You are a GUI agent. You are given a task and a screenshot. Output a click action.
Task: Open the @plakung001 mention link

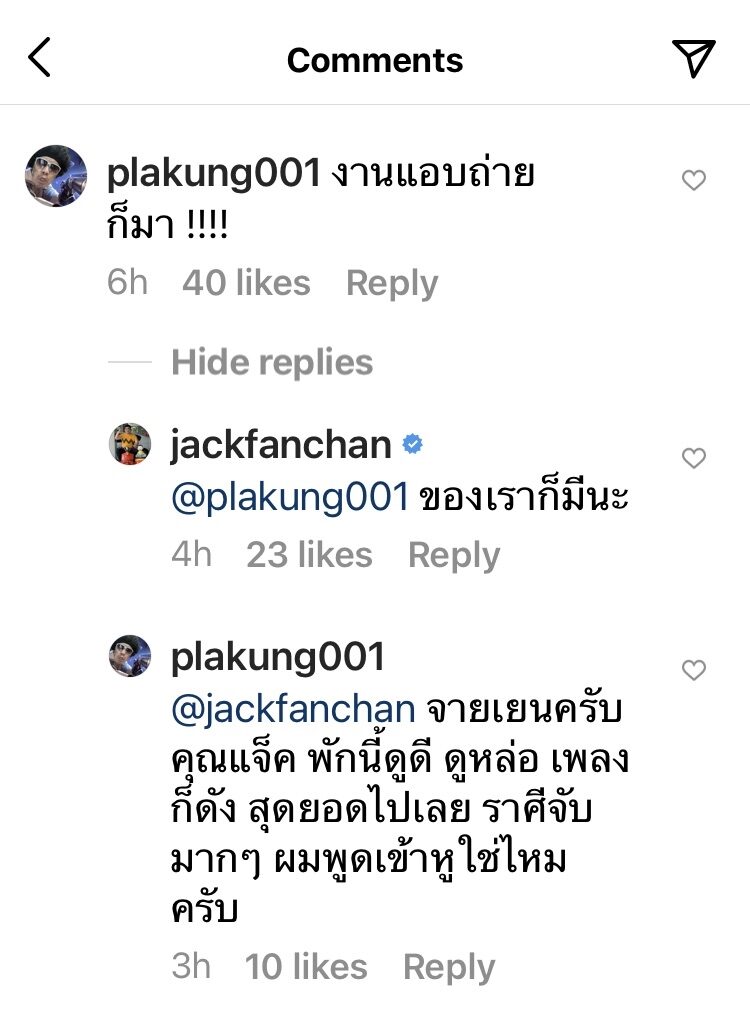coord(290,497)
